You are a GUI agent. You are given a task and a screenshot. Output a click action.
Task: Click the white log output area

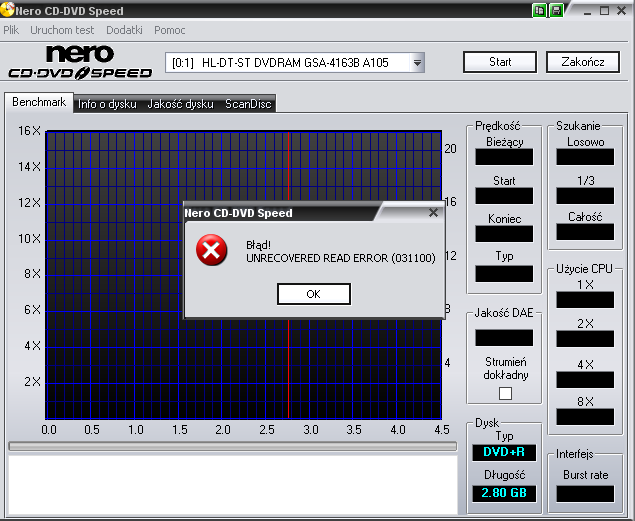pyautogui.click(x=233, y=485)
